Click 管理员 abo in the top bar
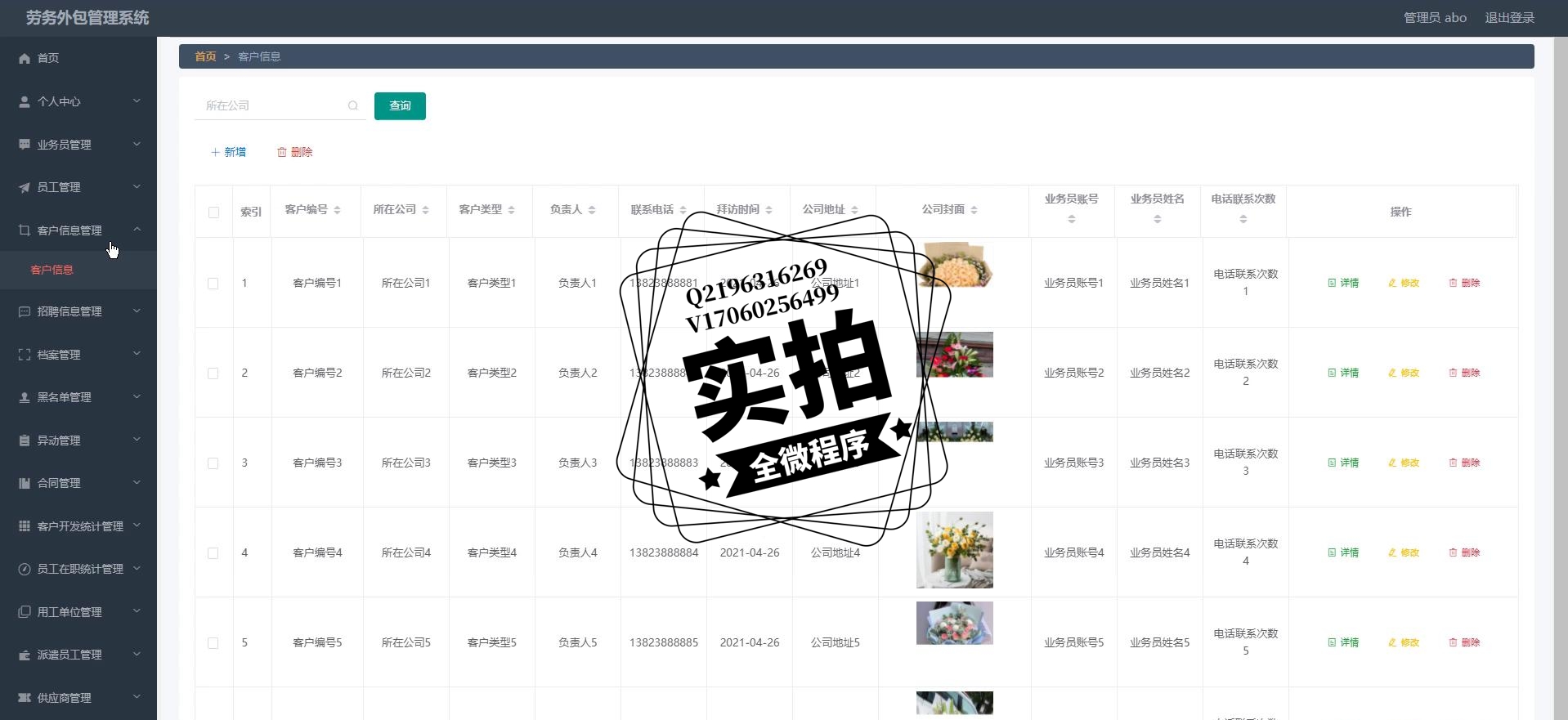Viewport: 1568px width, 720px height. pos(1435,18)
